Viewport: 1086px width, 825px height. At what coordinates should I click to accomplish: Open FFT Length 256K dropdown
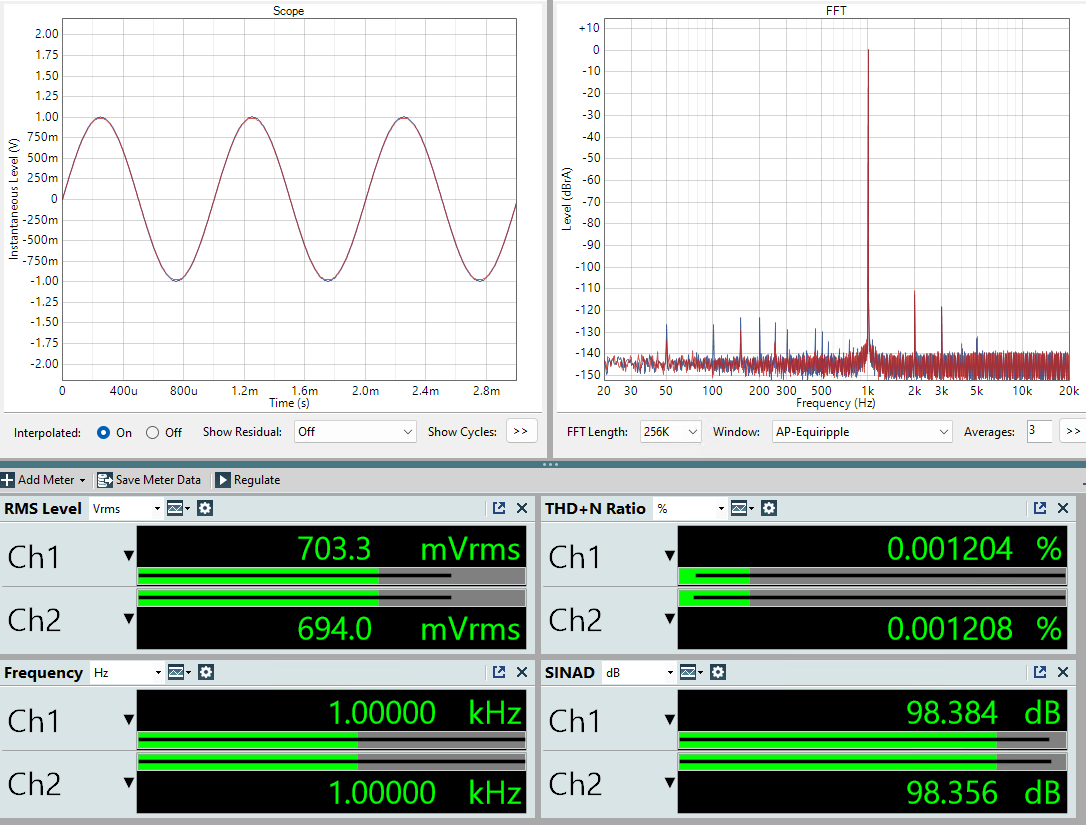(x=670, y=432)
